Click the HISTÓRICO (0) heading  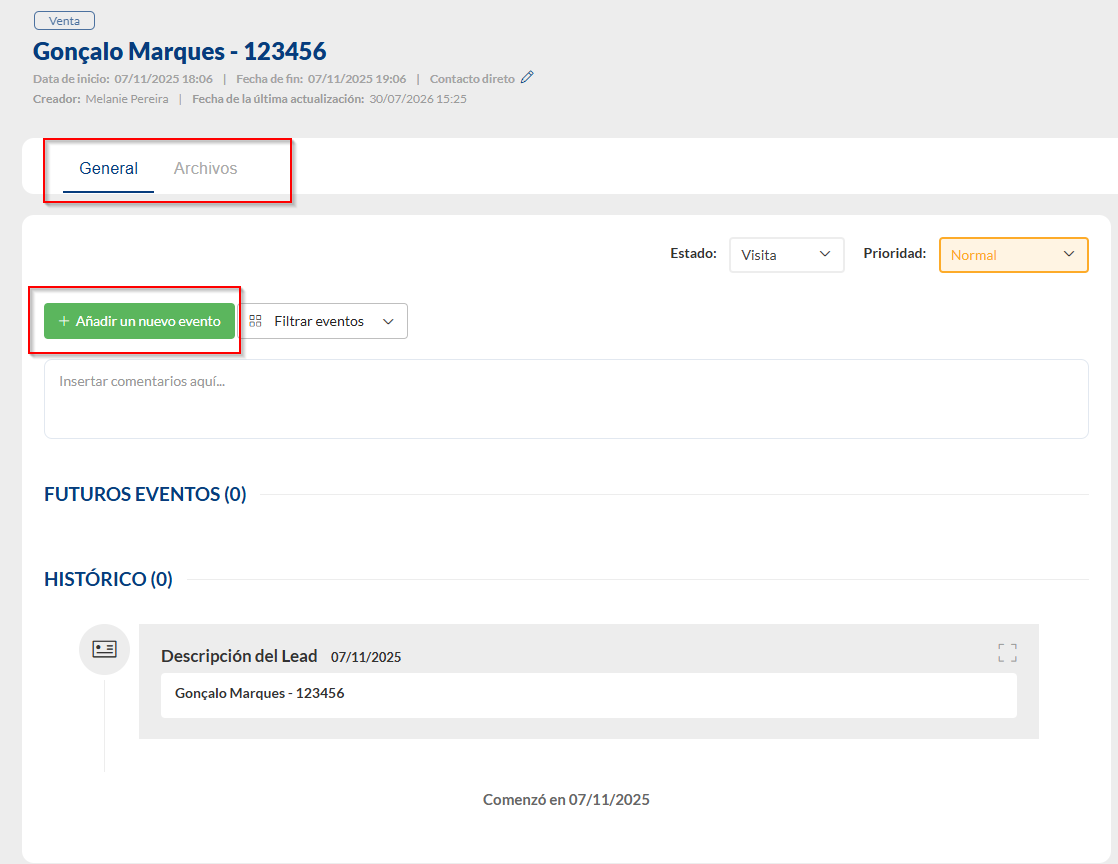[x=108, y=579]
